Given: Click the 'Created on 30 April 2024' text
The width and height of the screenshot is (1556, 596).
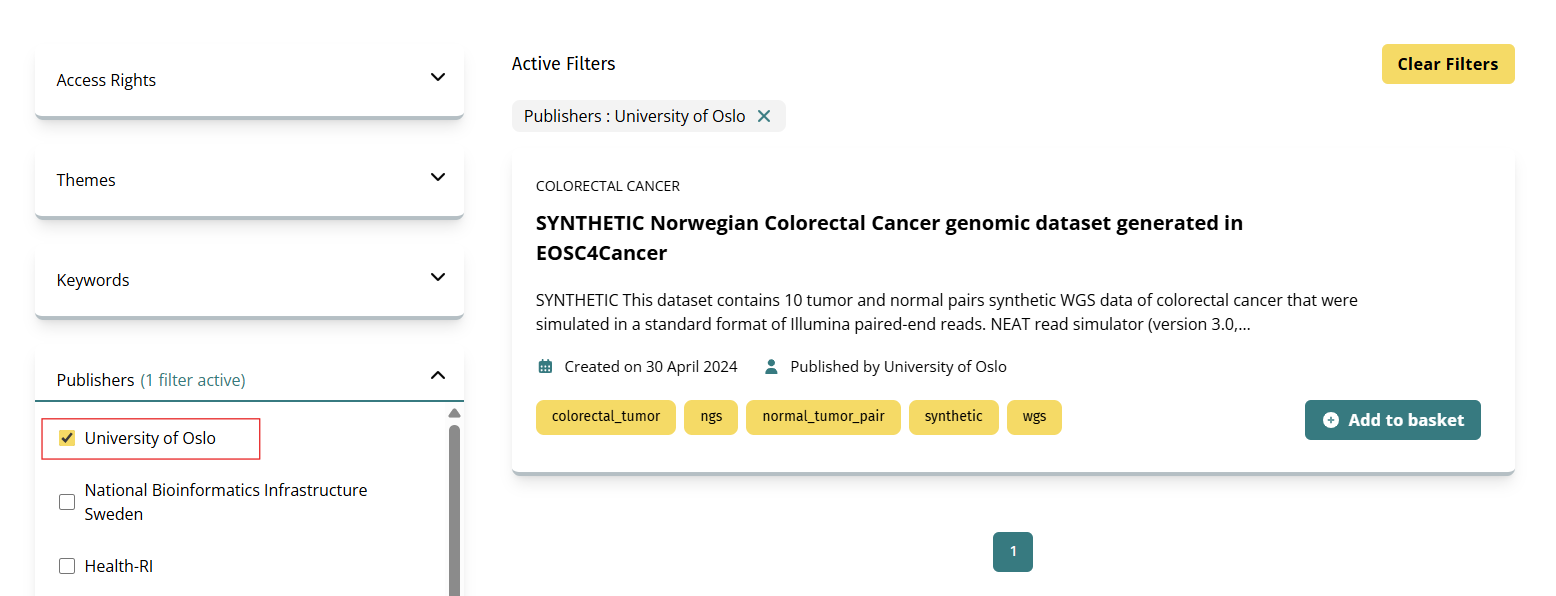Looking at the screenshot, I should click(x=651, y=367).
